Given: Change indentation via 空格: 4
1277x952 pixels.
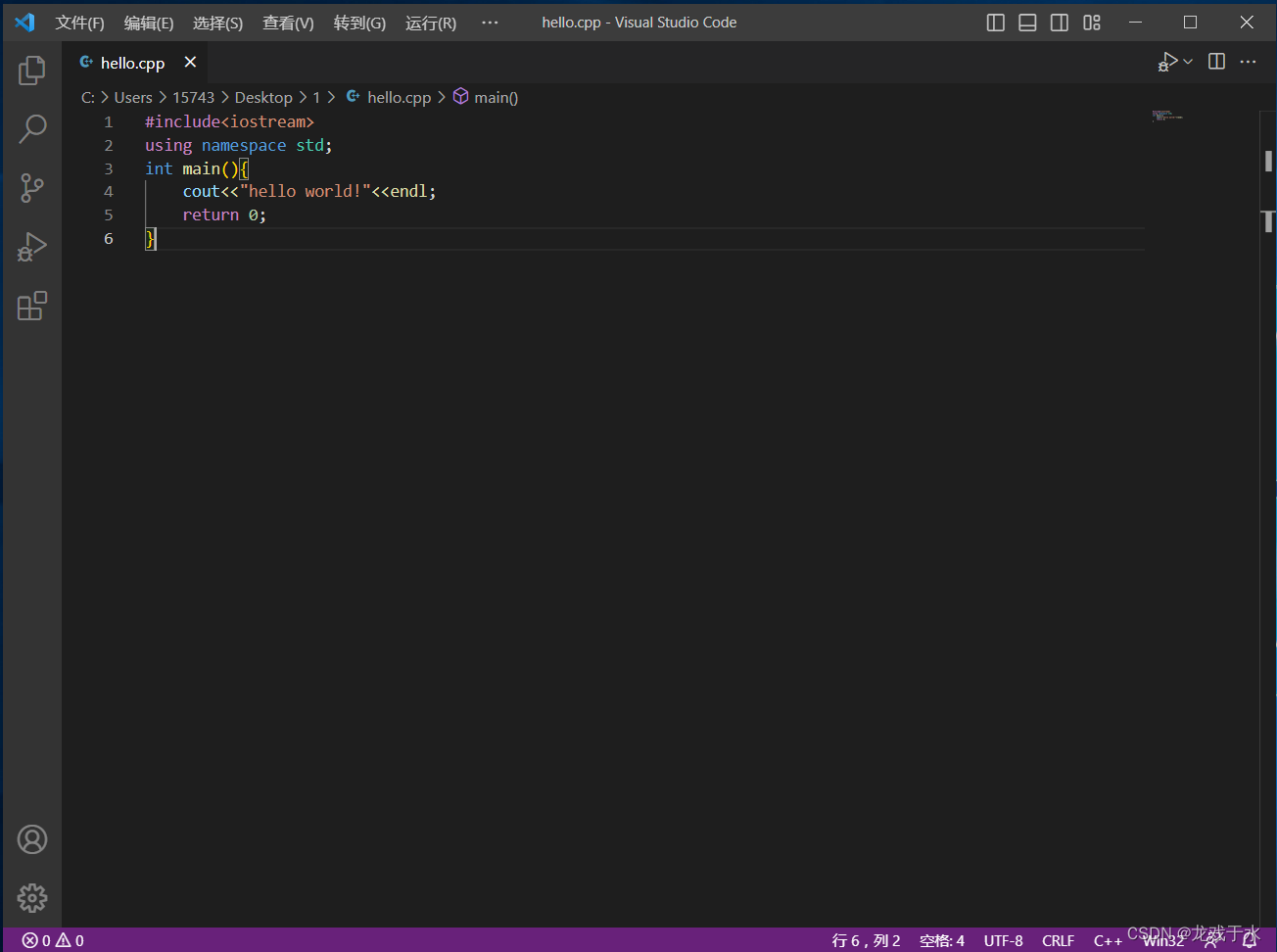Looking at the screenshot, I should (942, 940).
